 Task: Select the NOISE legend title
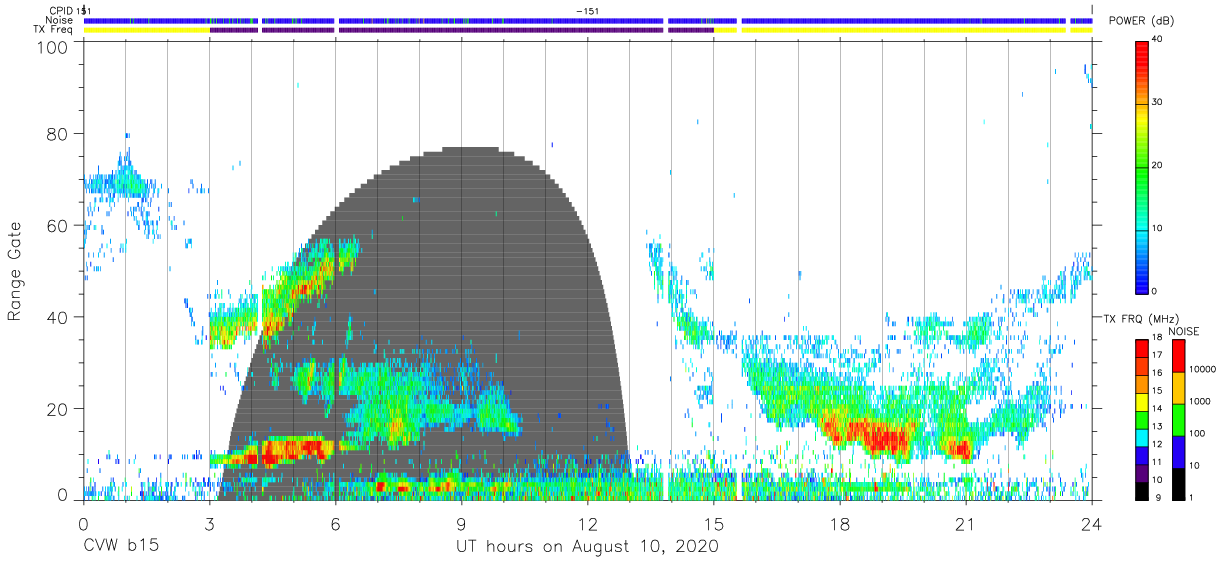click(x=1182, y=331)
